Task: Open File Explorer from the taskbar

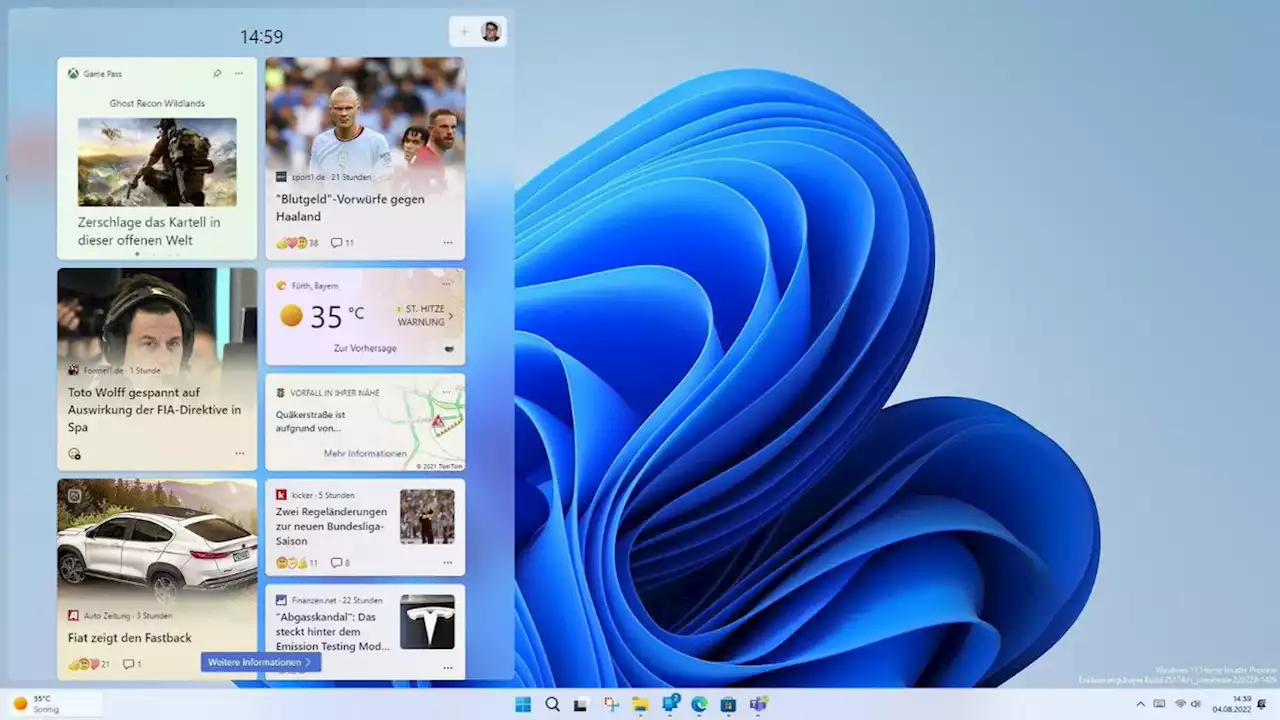Action: 640,704
